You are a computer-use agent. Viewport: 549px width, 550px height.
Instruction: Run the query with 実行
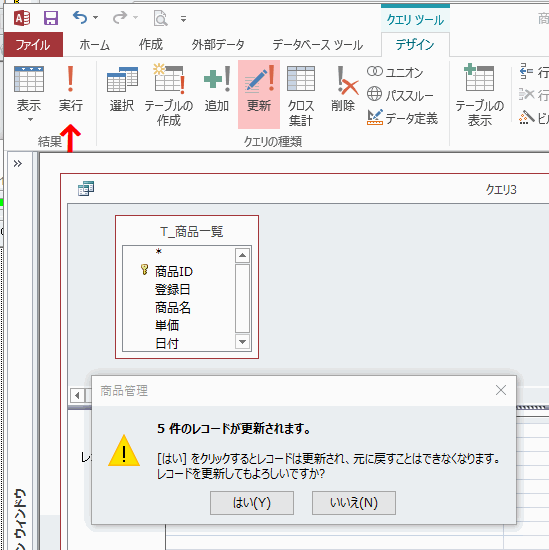click(x=71, y=89)
